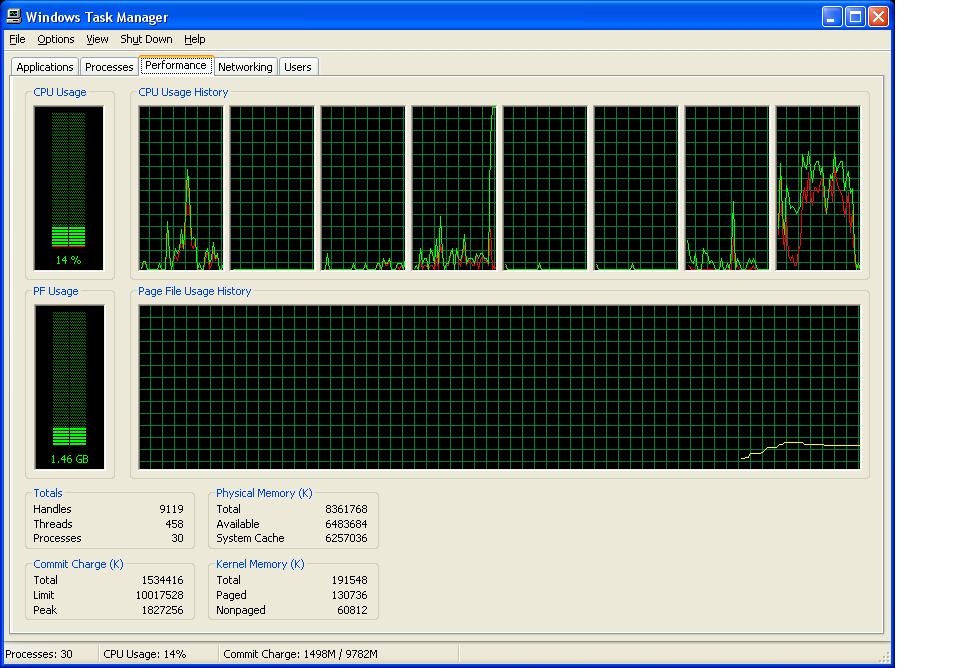Click the fourth CPU history graph with full spike

(x=454, y=188)
